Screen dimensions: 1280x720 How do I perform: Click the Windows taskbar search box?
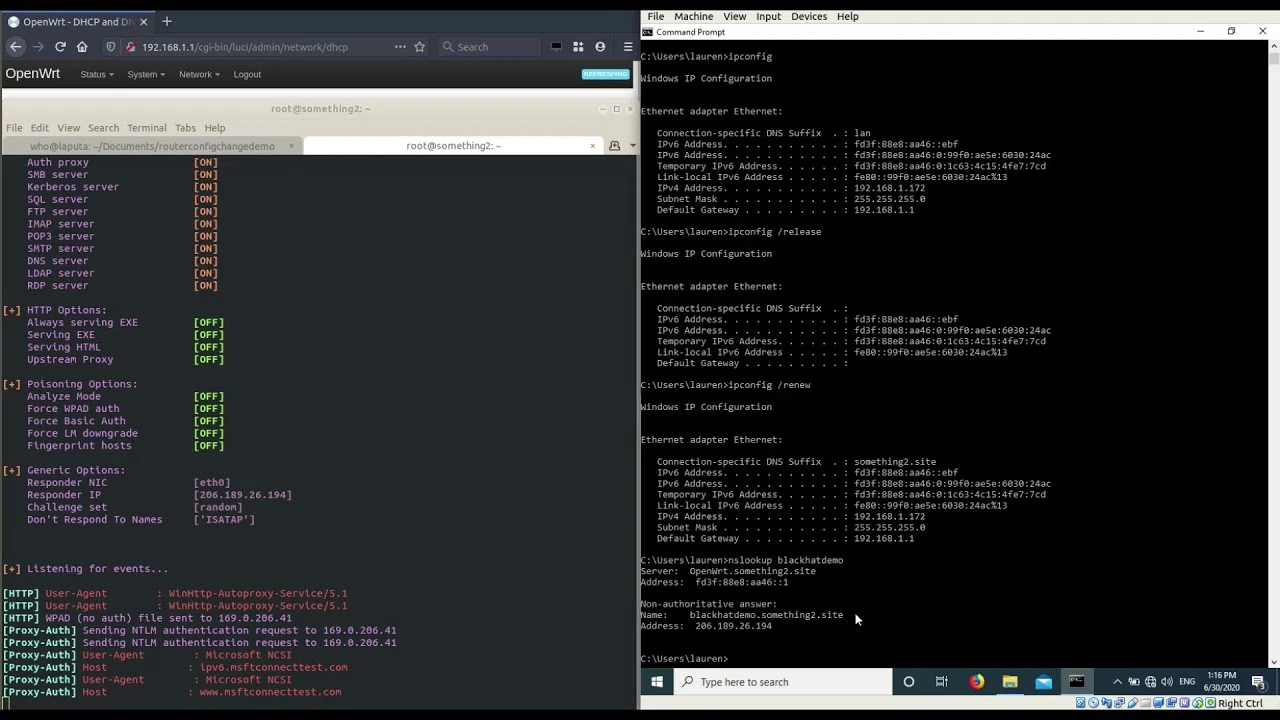785,682
